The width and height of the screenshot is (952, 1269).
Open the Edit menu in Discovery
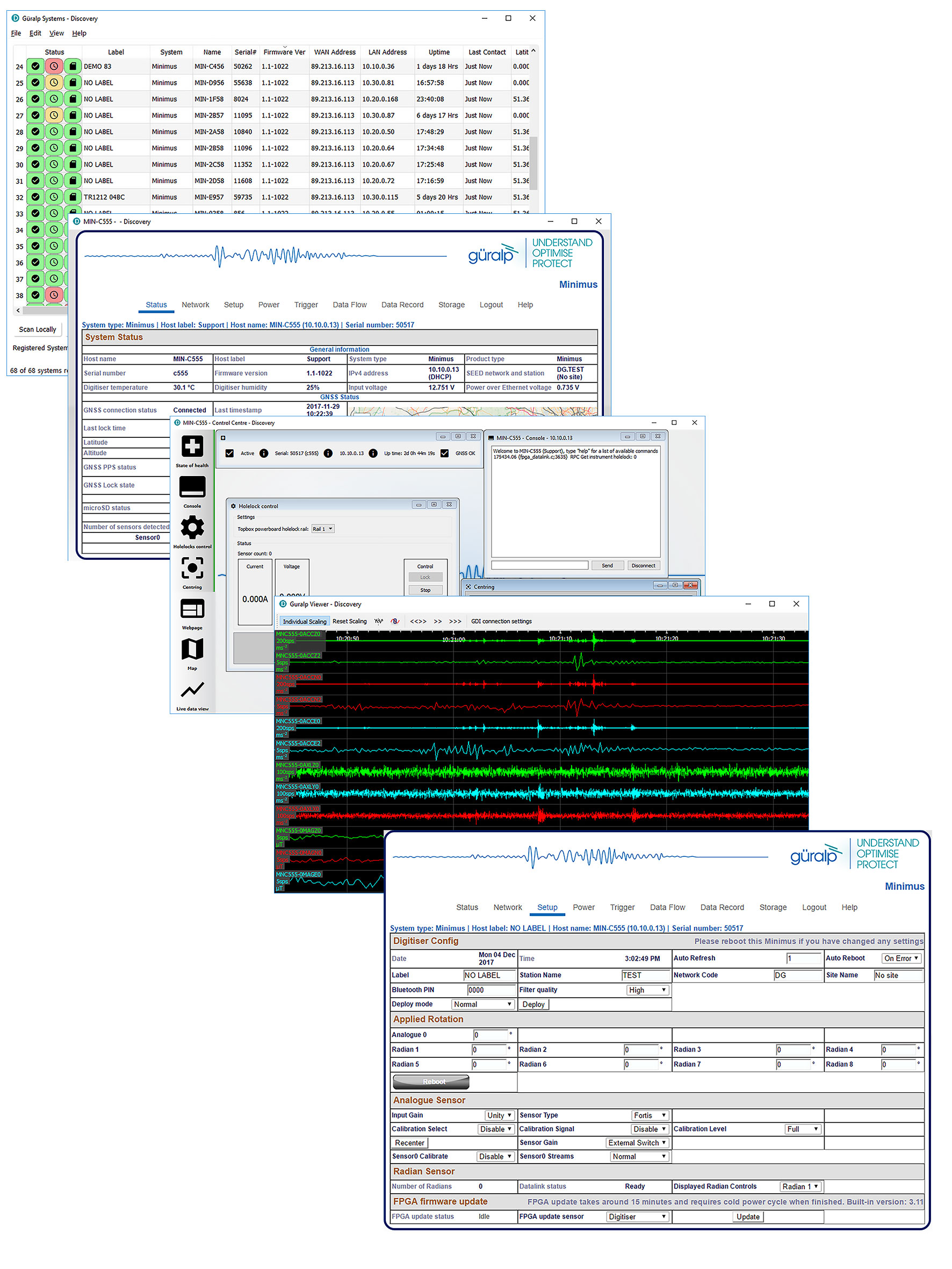(35, 33)
